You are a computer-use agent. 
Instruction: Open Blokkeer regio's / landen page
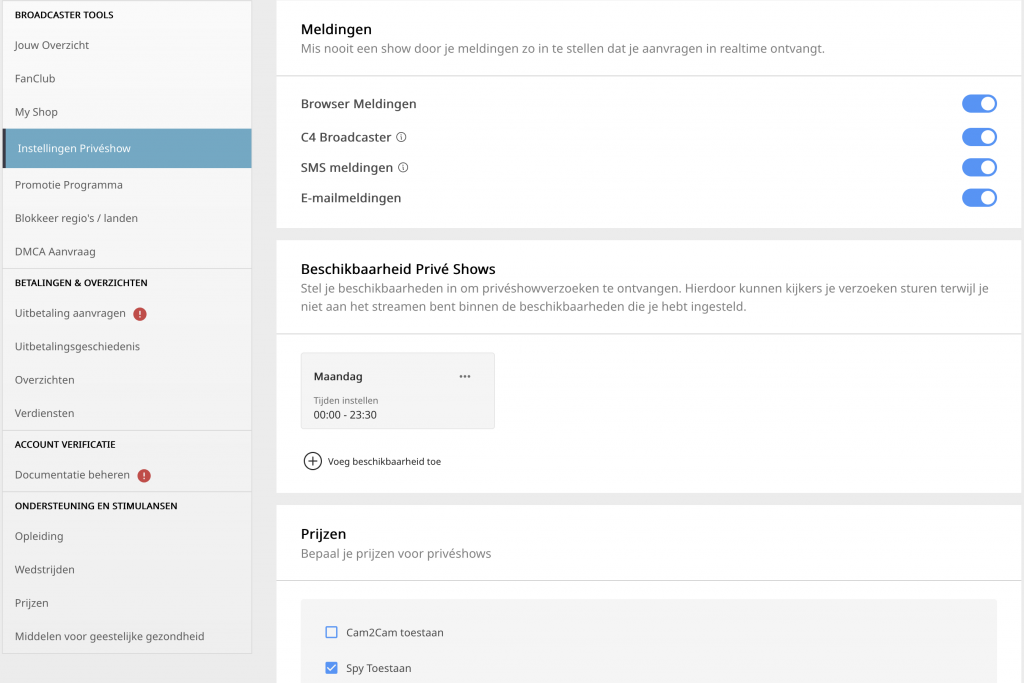(76, 218)
